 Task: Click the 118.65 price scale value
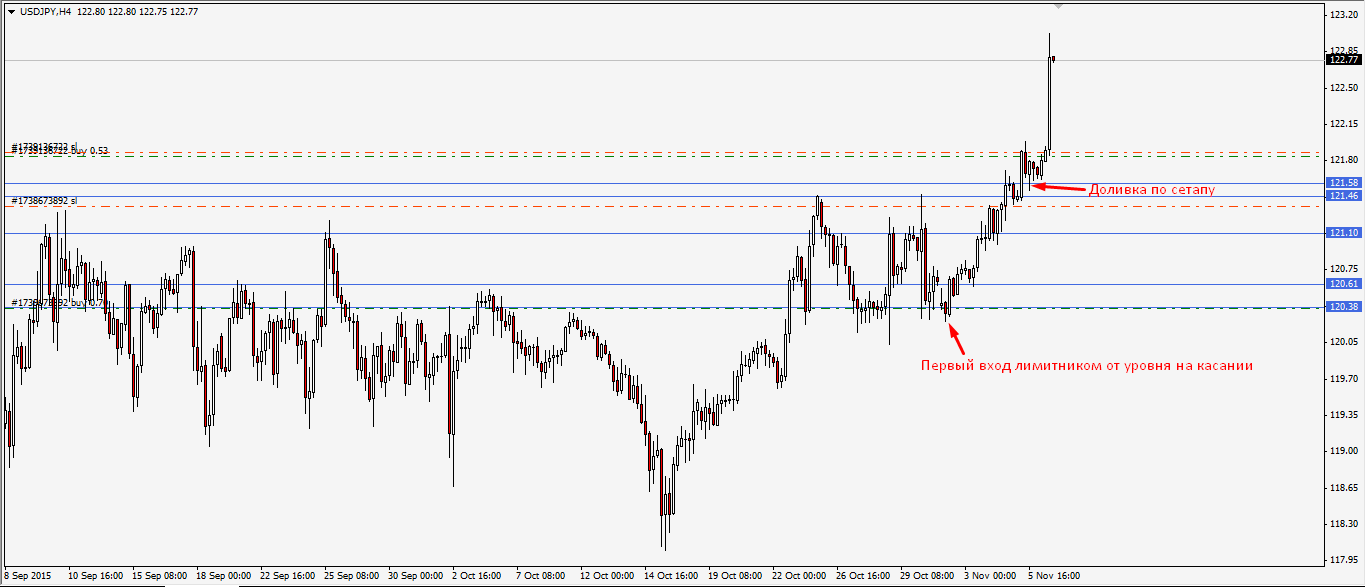pos(1344,487)
